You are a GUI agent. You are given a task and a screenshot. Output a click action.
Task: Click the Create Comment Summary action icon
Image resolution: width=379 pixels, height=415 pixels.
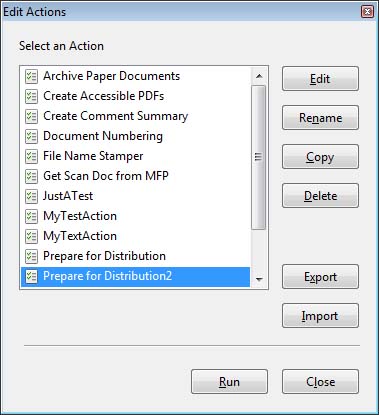click(31, 116)
